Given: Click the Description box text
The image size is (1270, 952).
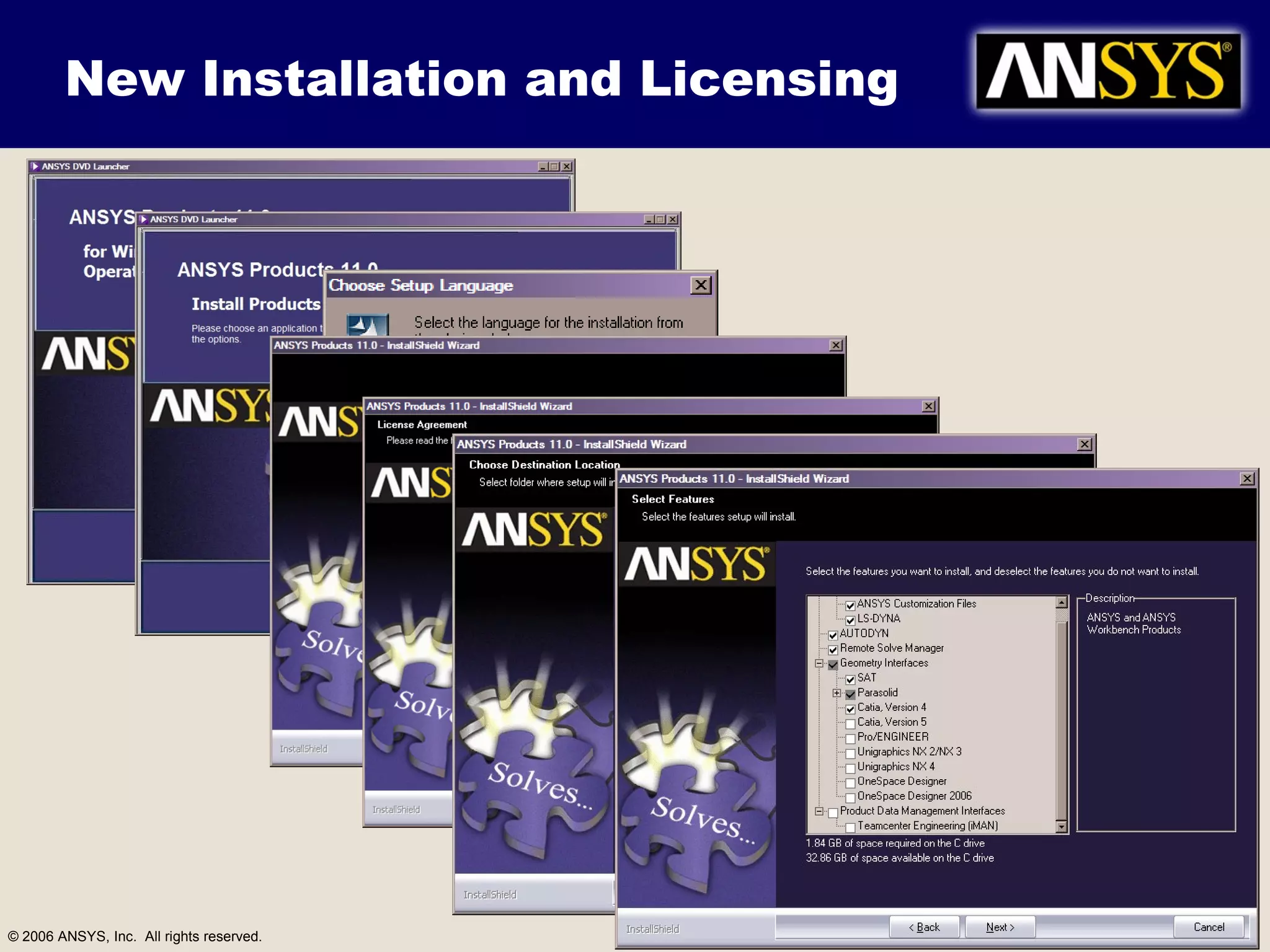Looking at the screenshot, I should coord(1134,624).
